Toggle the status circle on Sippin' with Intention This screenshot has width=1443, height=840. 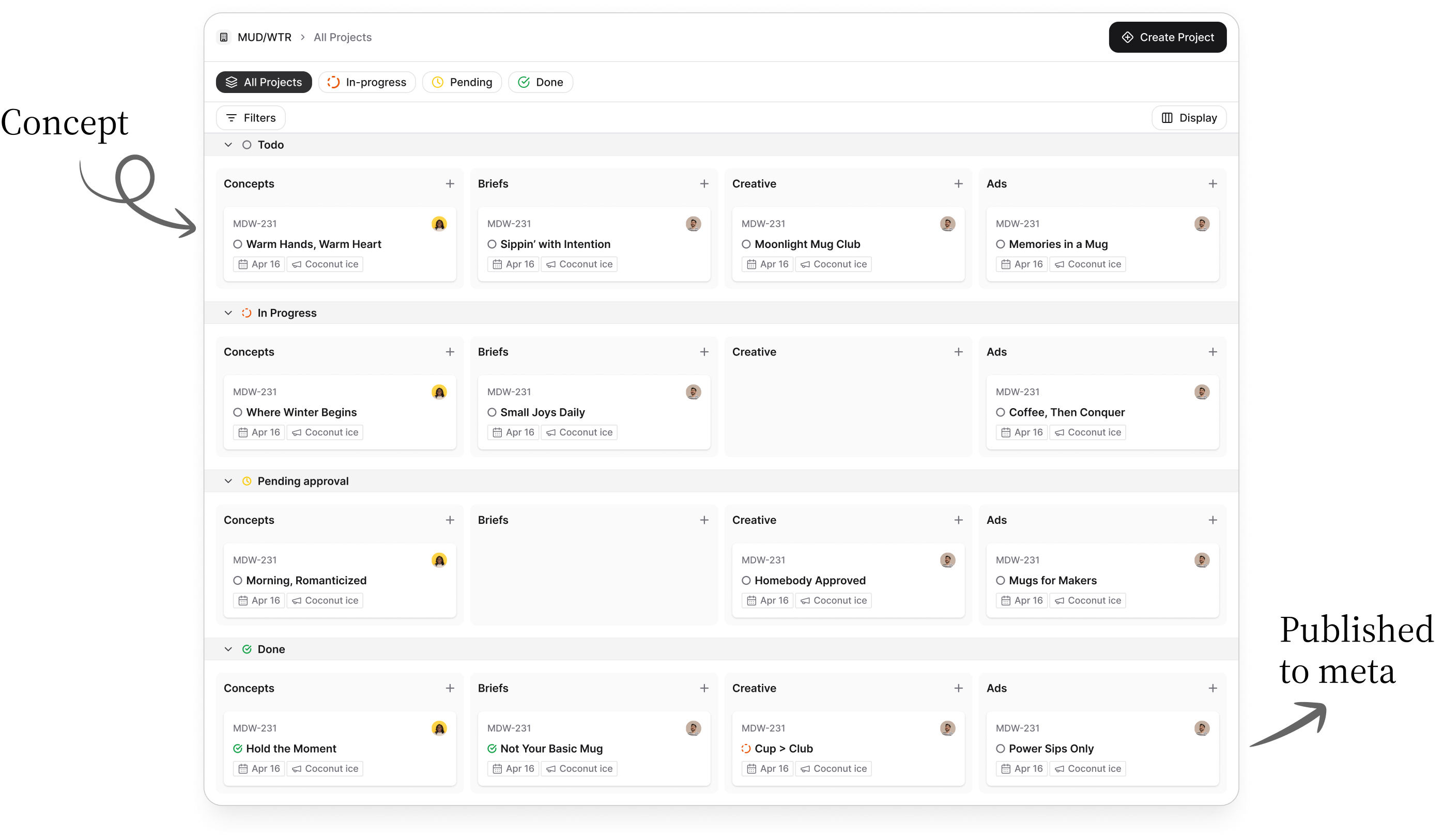pyautogui.click(x=492, y=244)
